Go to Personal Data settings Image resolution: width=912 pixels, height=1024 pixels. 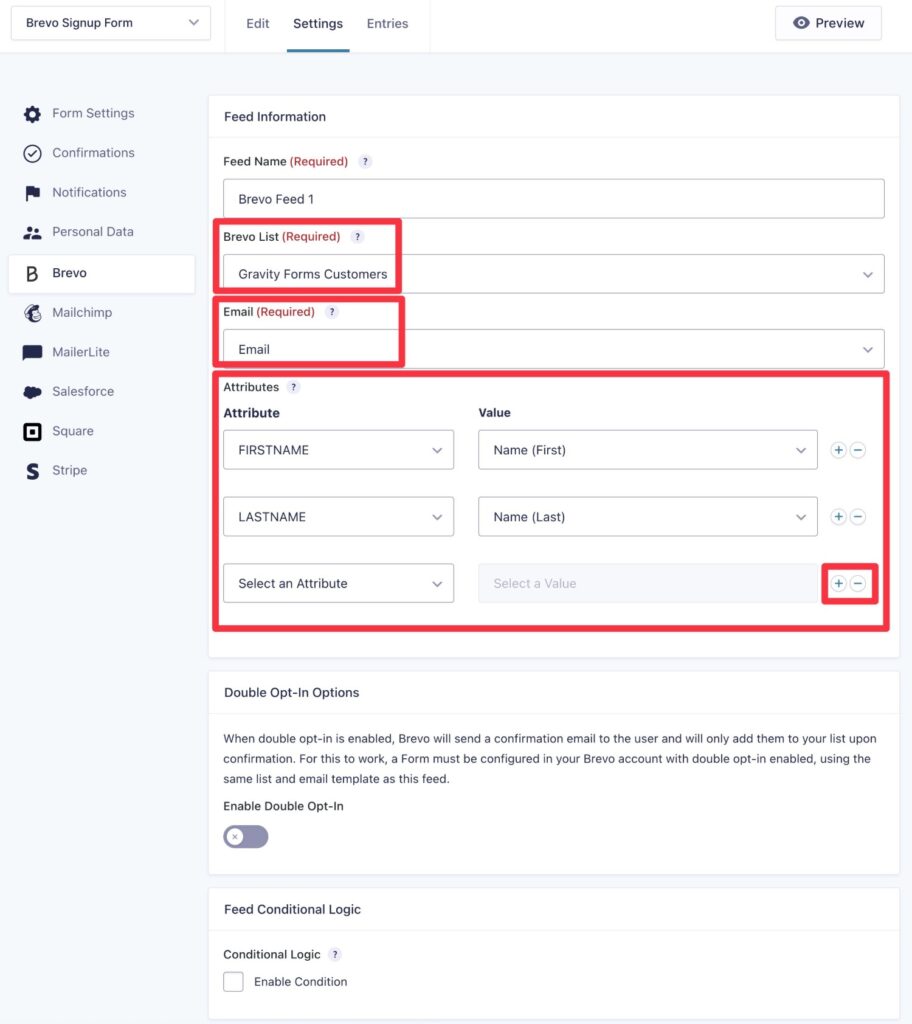[x=95, y=231]
